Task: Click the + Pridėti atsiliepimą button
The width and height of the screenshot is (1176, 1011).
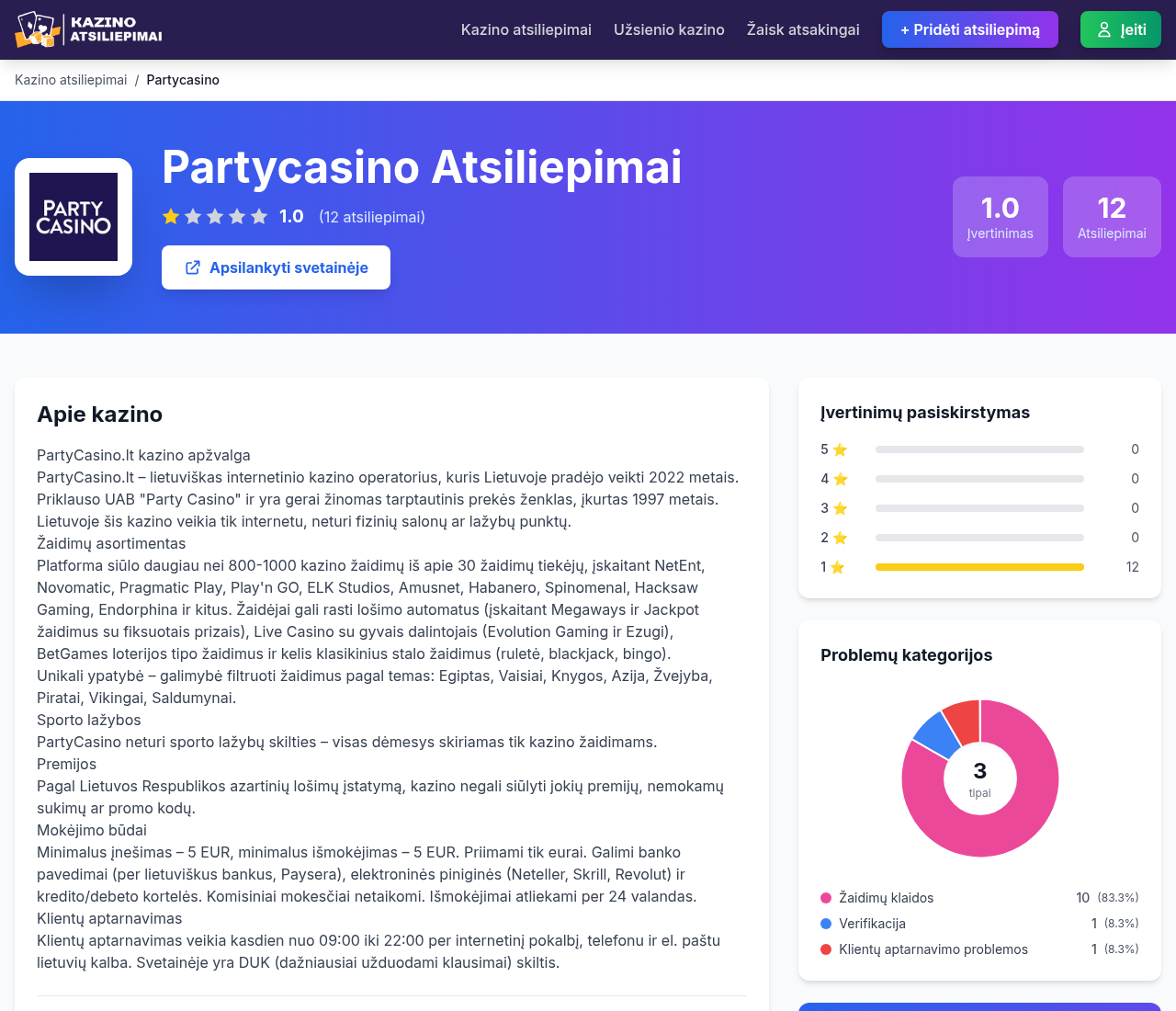Action: pyautogui.click(x=970, y=29)
